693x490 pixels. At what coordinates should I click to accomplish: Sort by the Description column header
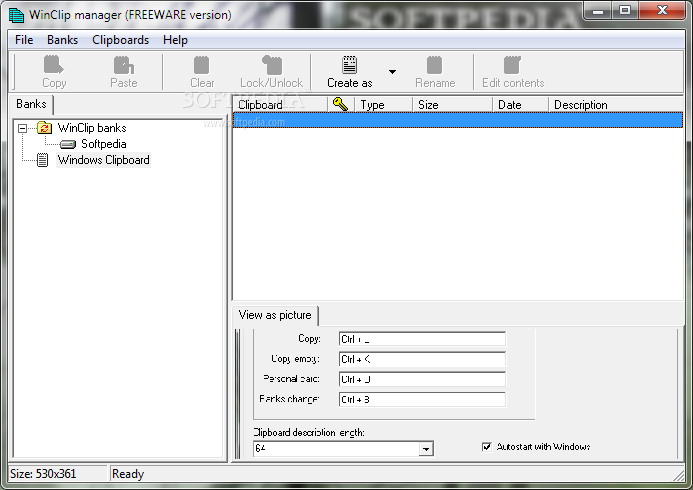[x=616, y=105]
